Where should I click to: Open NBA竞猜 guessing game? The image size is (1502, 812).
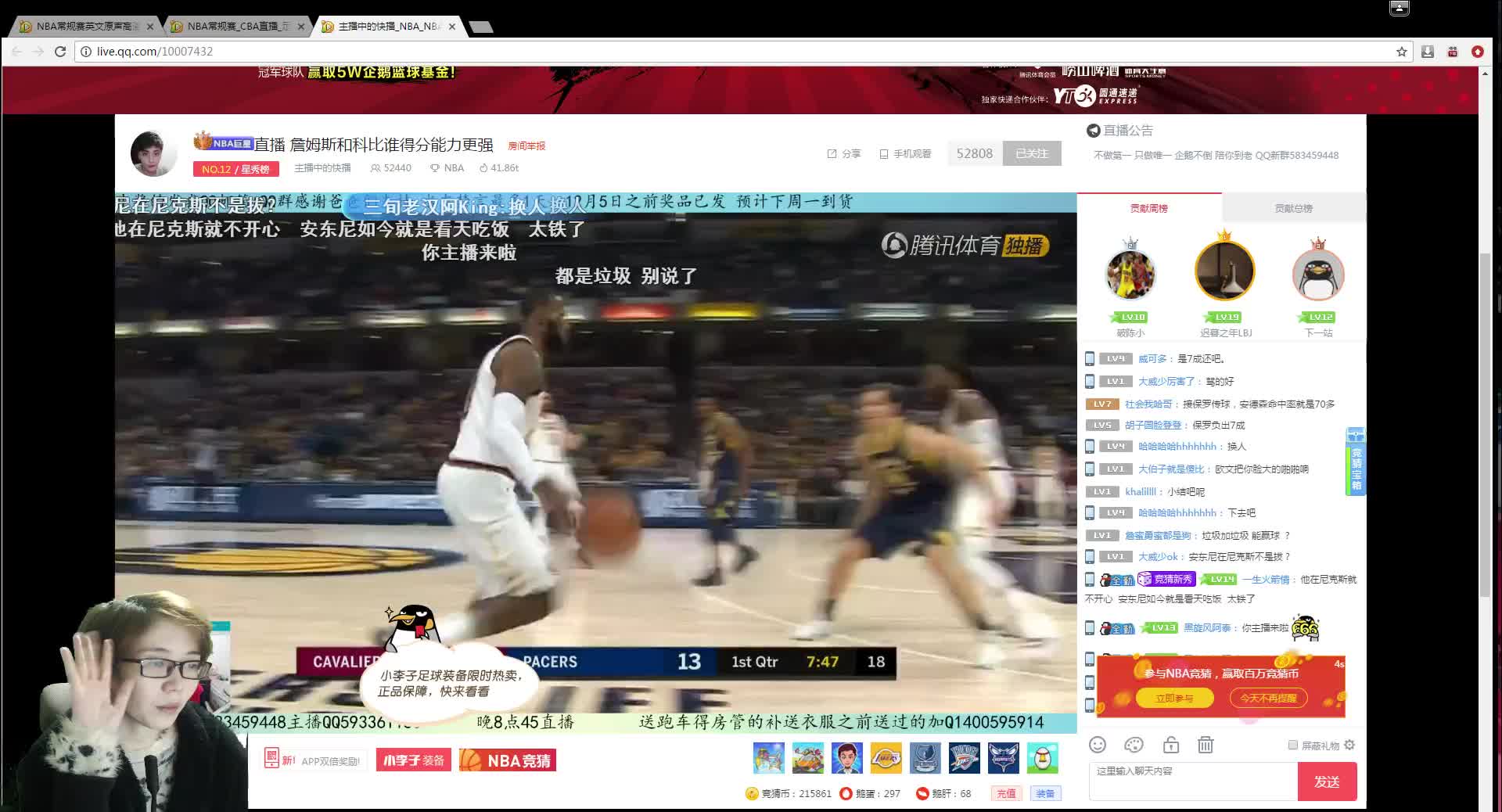tap(508, 760)
